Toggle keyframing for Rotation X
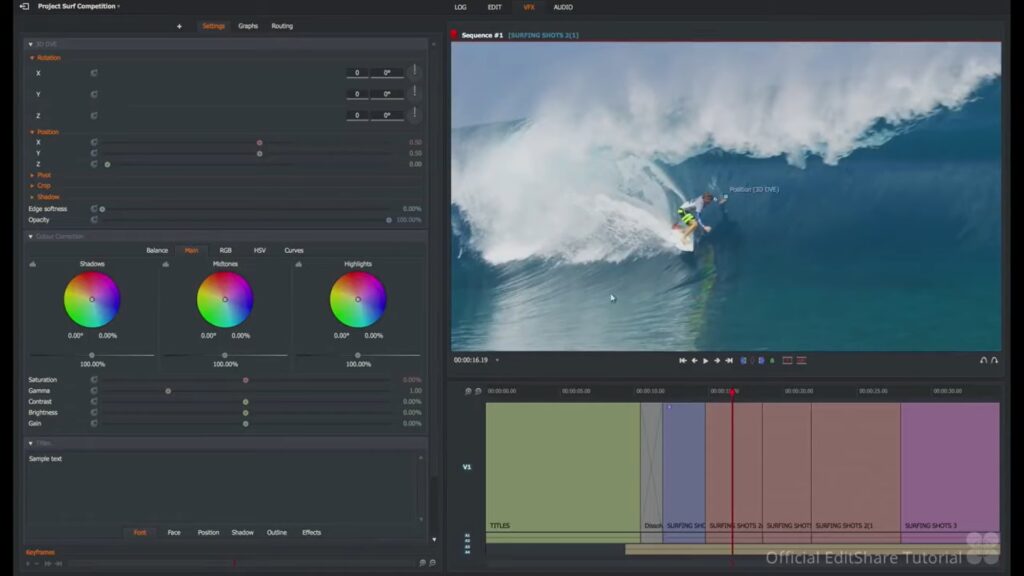 point(92,73)
